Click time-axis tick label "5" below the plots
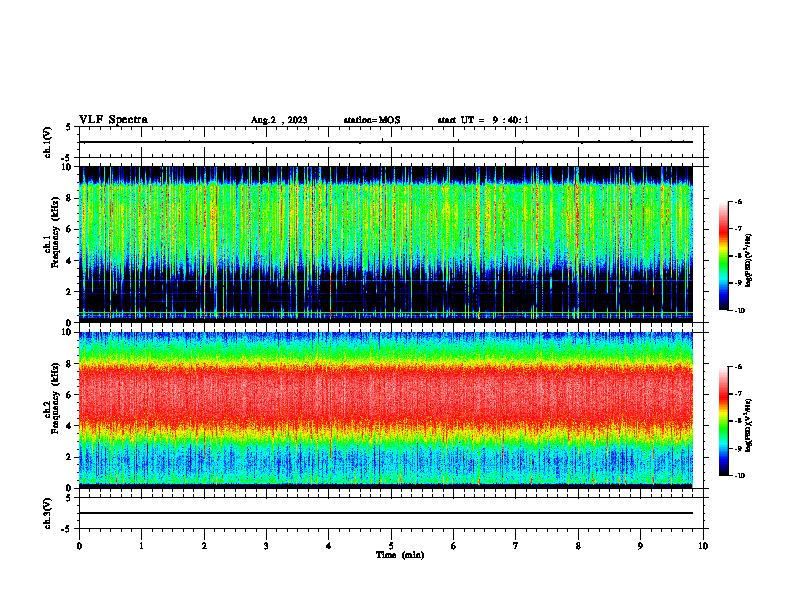Viewport: 792px width, 612px height. pyautogui.click(x=391, y=546)
